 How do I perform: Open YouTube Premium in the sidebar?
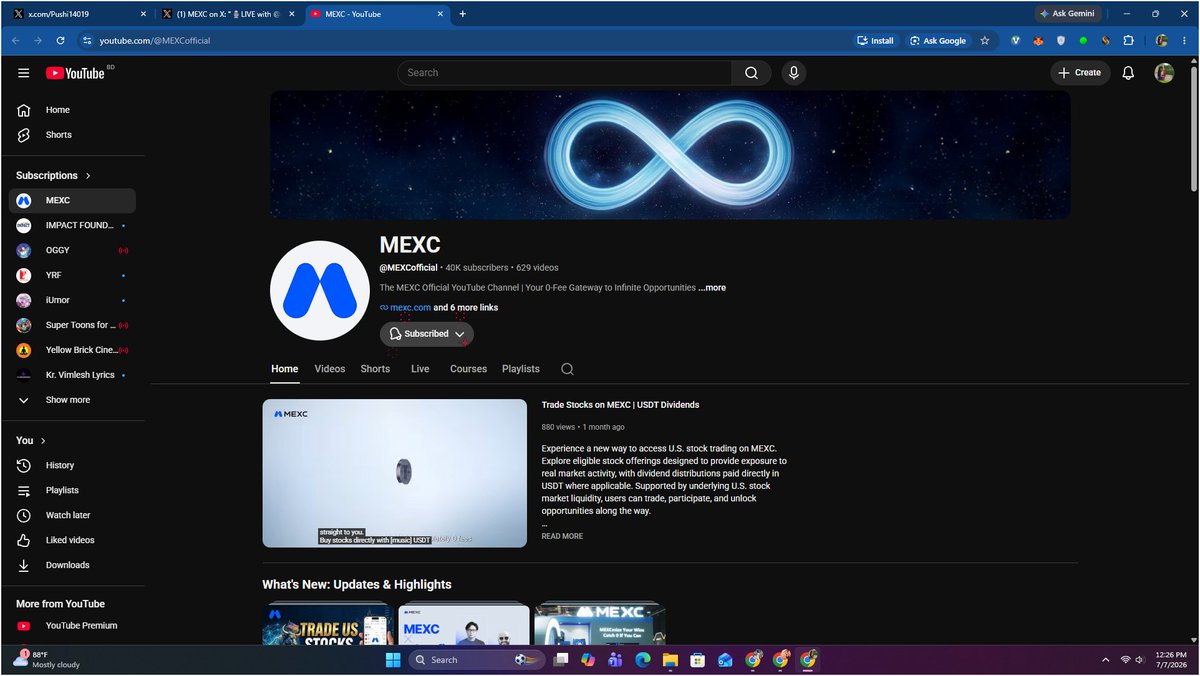pyautogui.click(x=72, y=626)
